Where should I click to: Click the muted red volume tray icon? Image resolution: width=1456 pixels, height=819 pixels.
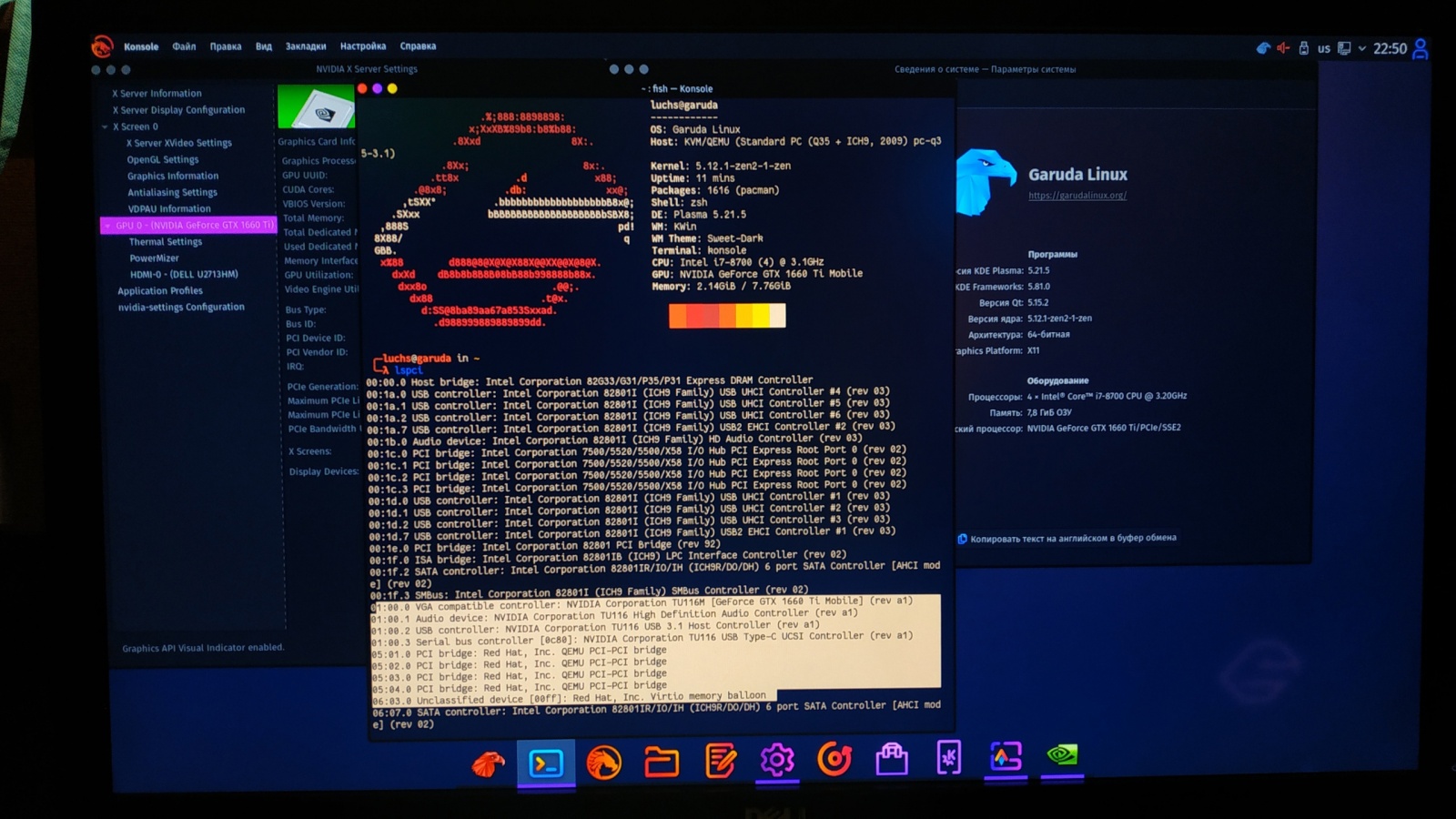1283,48
